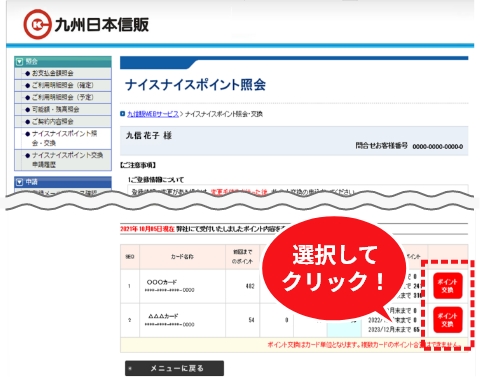Click the breadcrumb square icon
The image size is (480, 377).
[x=123, y=114]
